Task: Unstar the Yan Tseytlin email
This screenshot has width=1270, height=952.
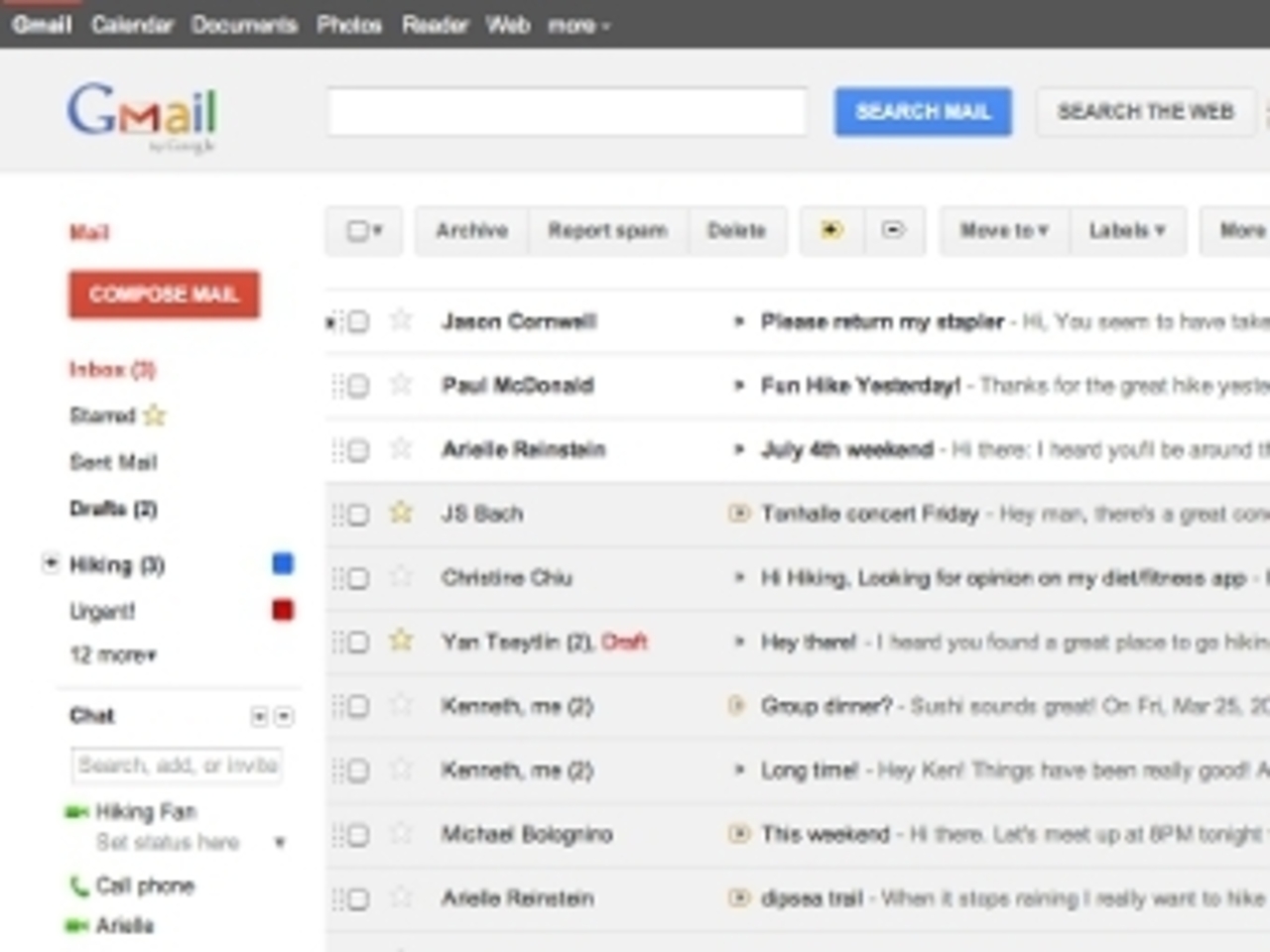Action: (x=401, y=641)
